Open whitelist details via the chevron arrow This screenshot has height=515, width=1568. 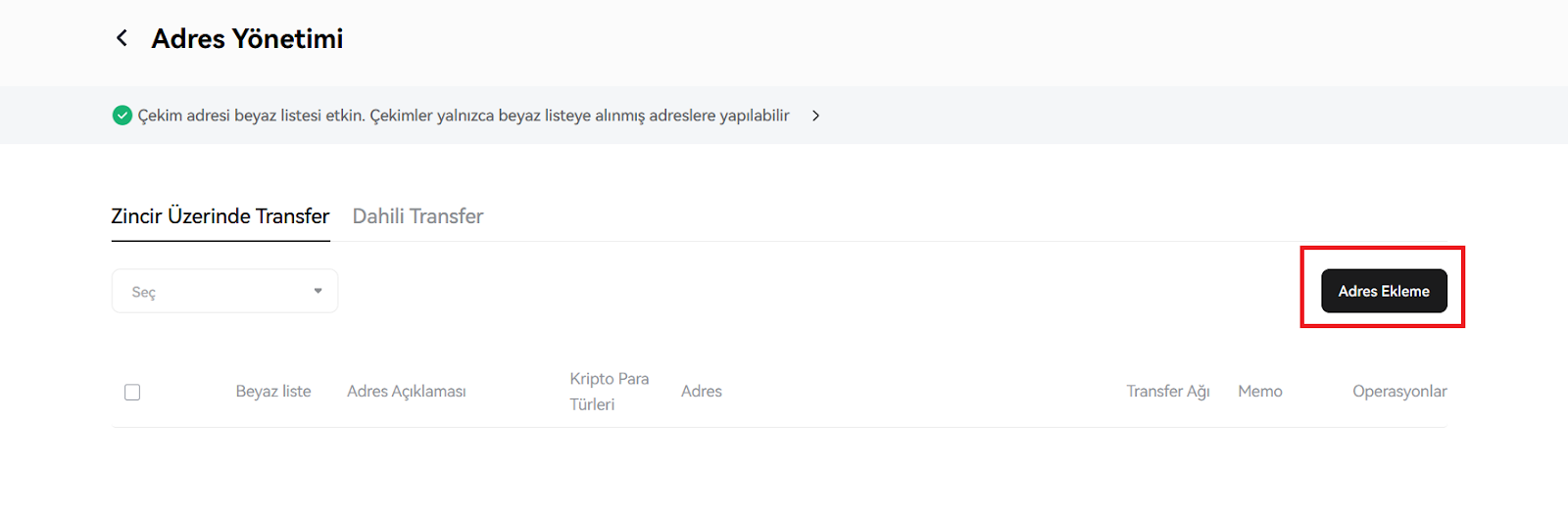pos(815,116)
